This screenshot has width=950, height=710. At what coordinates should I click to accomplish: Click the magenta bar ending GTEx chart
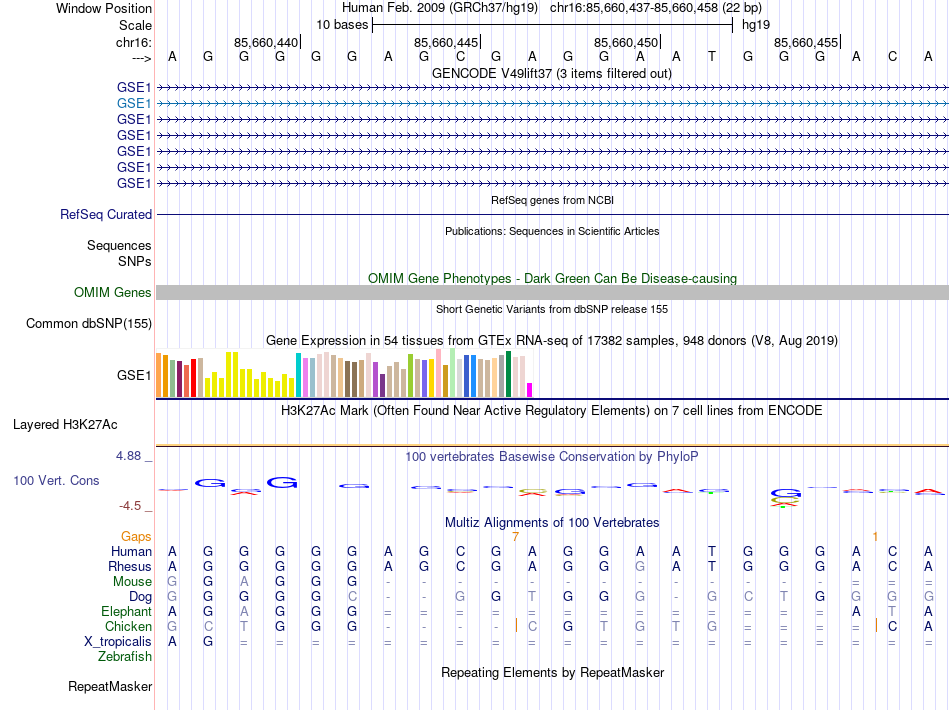530,390
